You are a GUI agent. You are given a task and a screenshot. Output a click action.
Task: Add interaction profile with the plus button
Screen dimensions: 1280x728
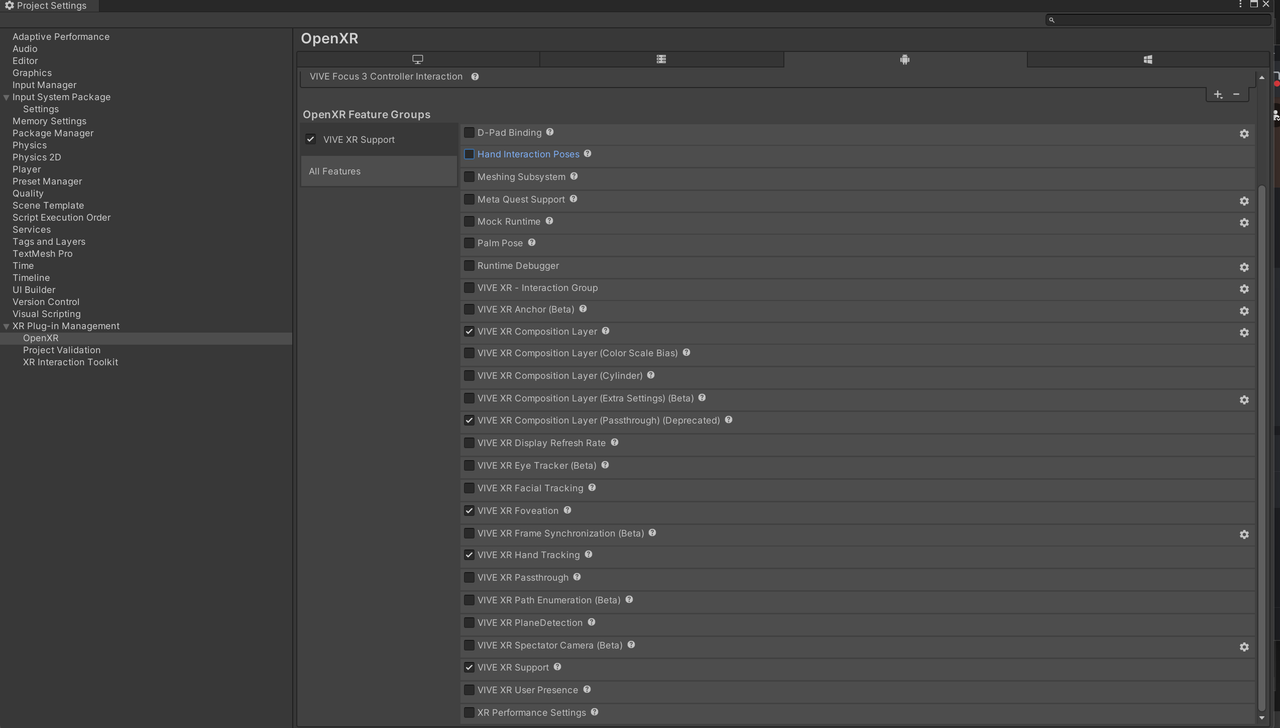[x=1216, y=93]
